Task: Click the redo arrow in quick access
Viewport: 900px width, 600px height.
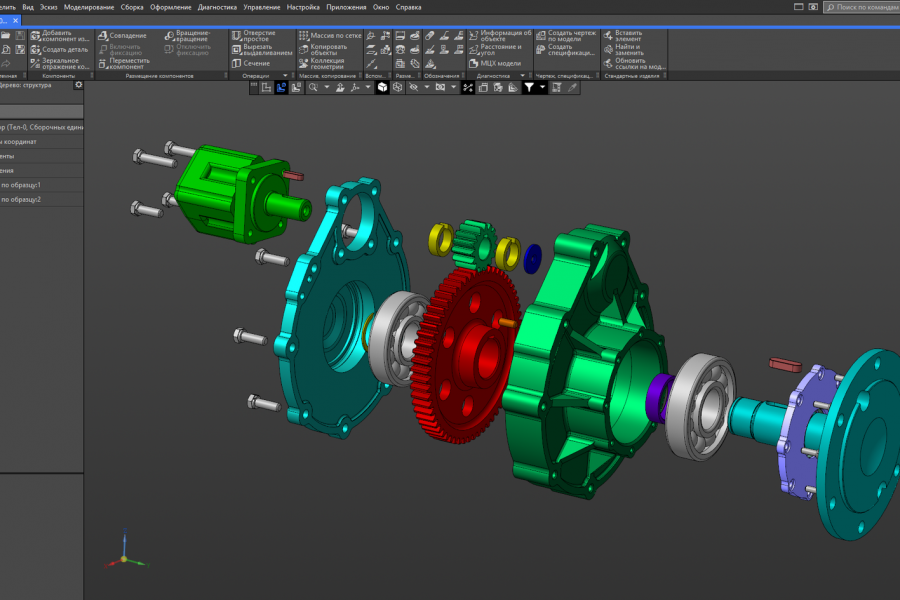Action: [x=6, y=63]
